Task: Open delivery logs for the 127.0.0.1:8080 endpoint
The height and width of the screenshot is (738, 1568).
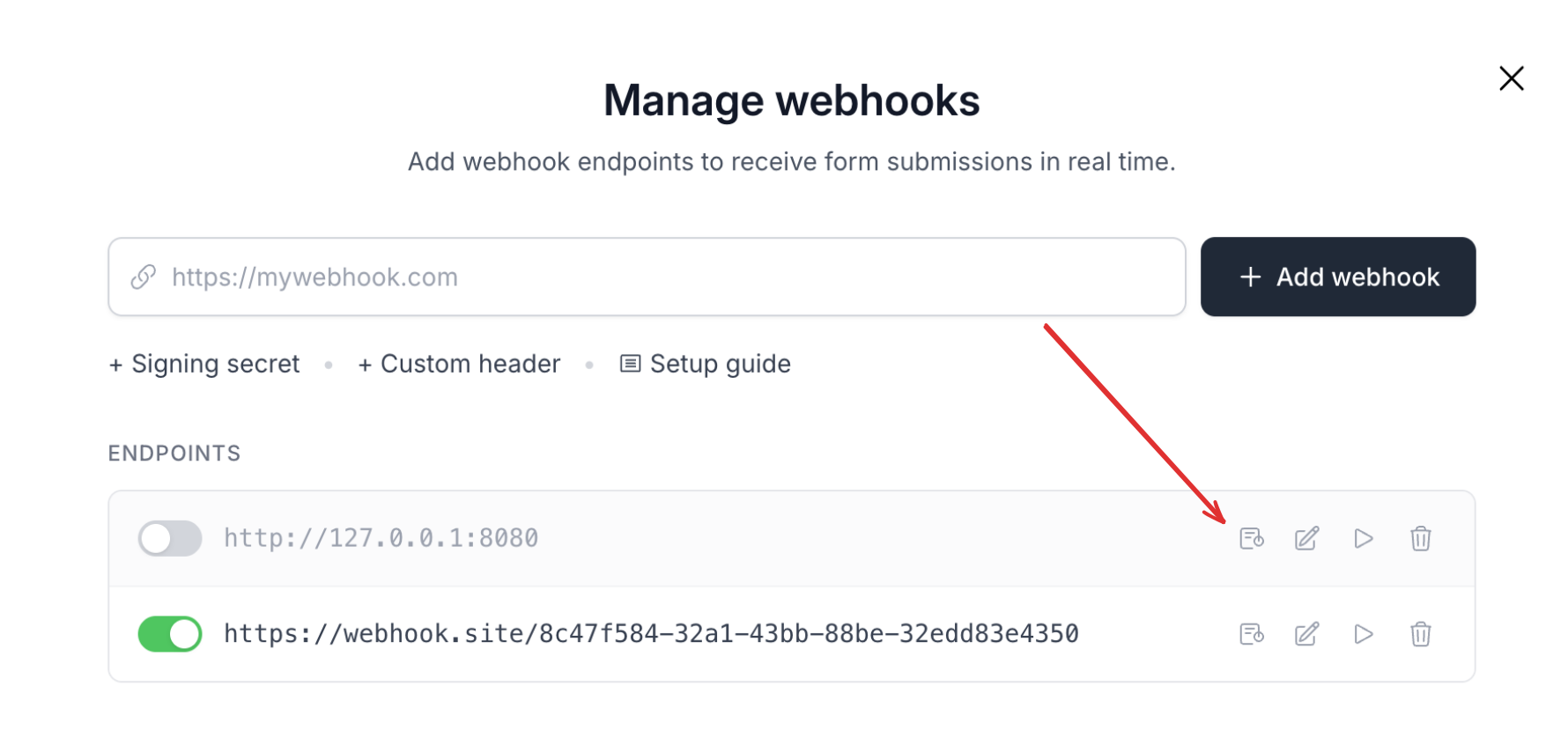Action: click(x=1252, y=538)
